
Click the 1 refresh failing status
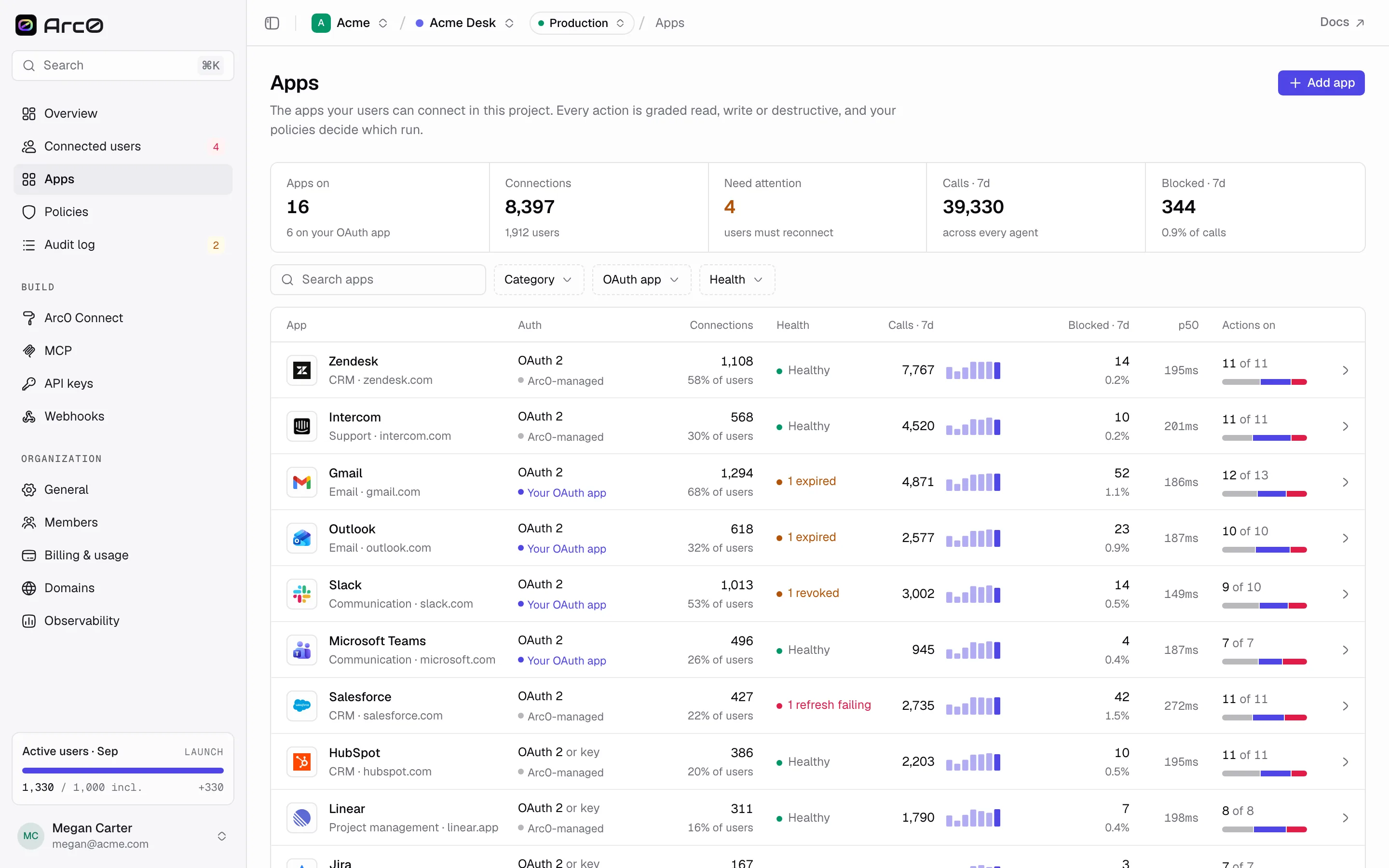[824, 705]
